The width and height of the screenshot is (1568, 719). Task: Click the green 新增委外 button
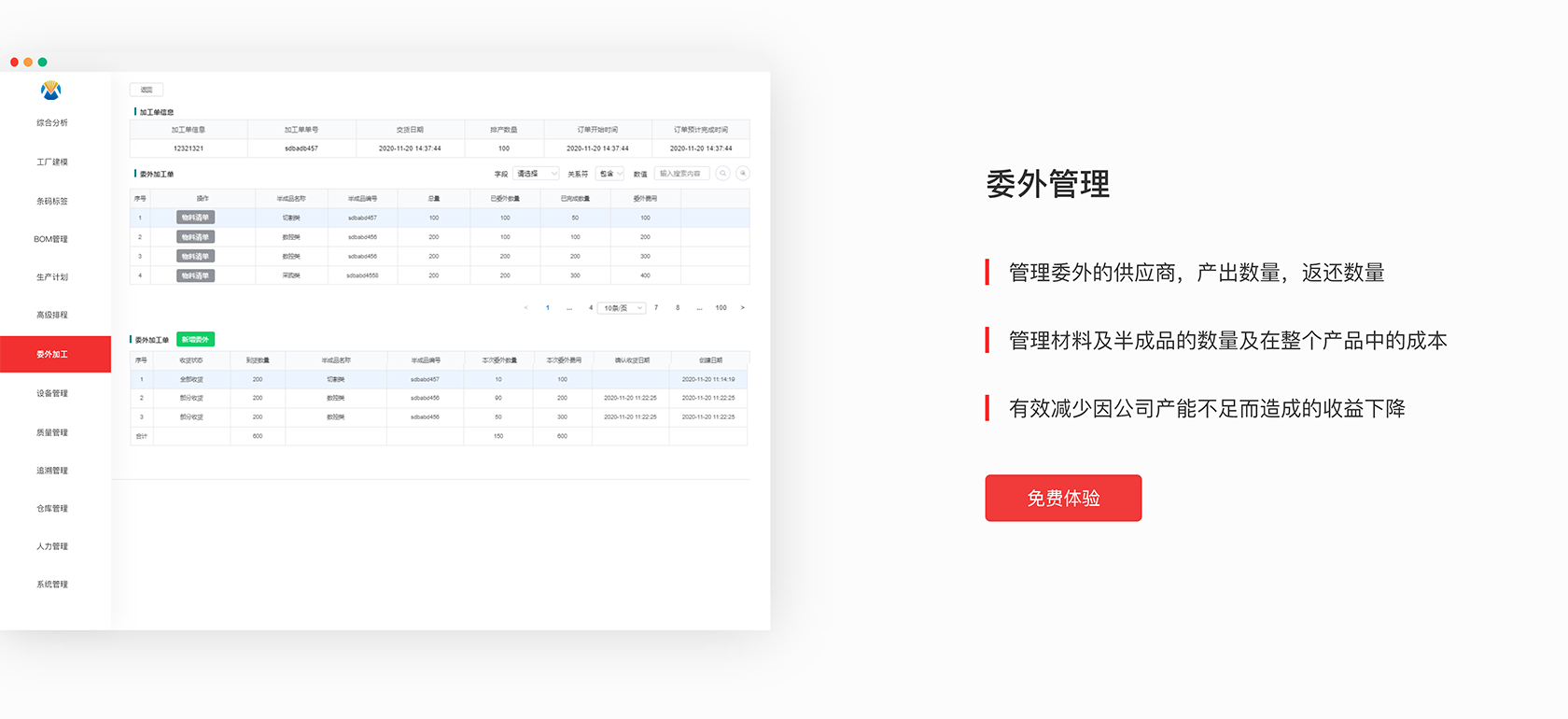tap(195, 340)
